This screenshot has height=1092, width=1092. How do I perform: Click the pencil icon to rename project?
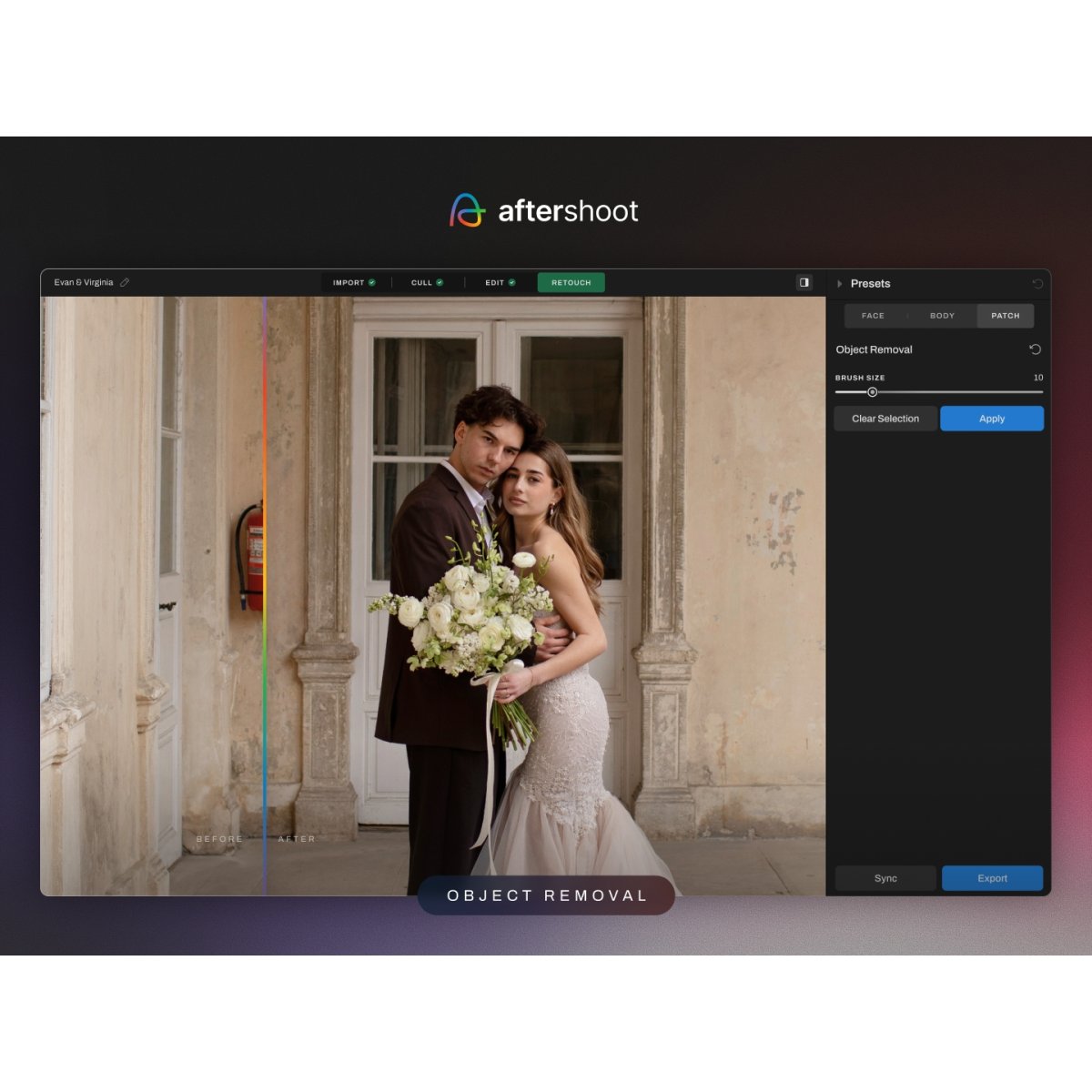125,282
